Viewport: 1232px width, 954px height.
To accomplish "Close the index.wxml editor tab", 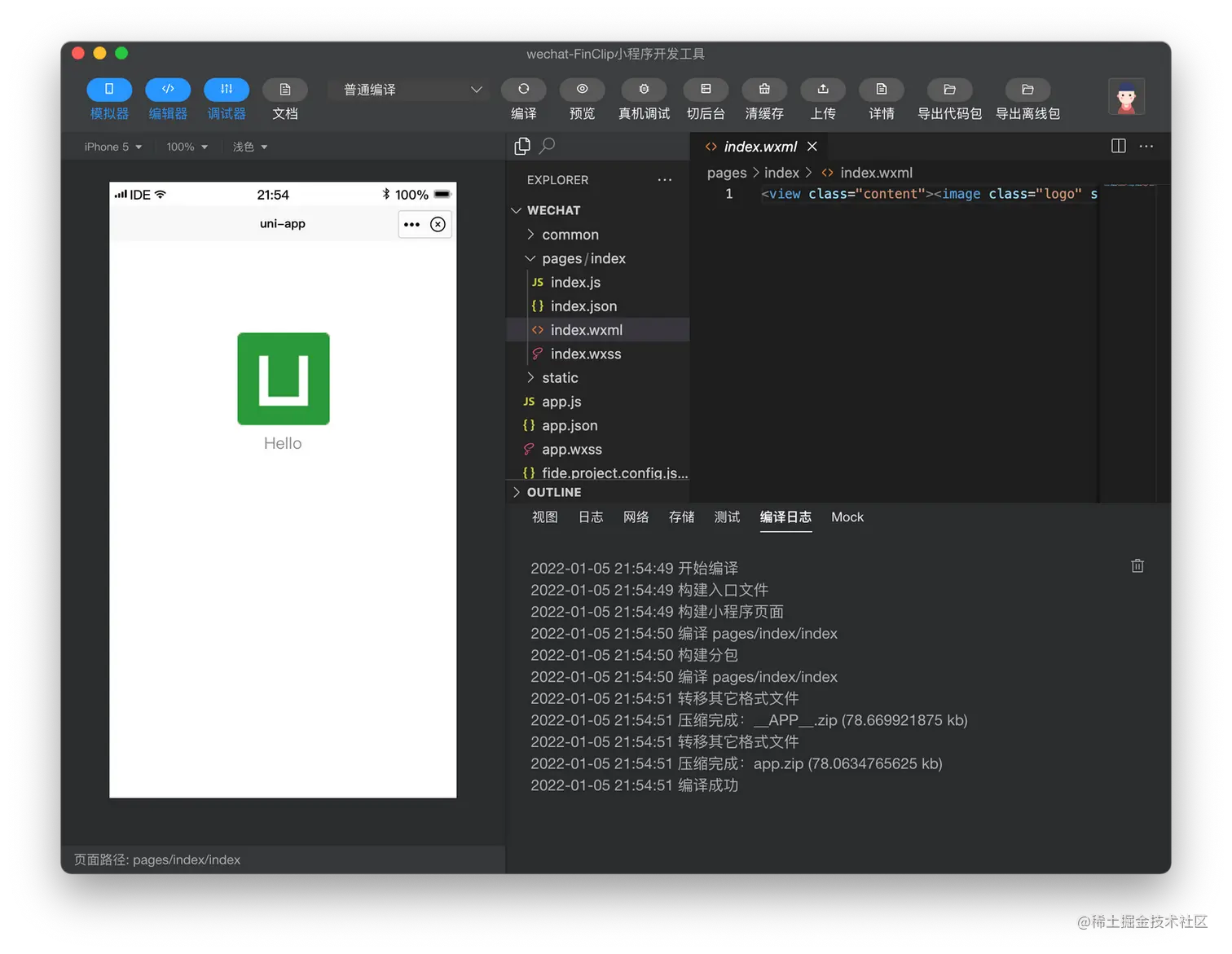I will tap(812, 147).
